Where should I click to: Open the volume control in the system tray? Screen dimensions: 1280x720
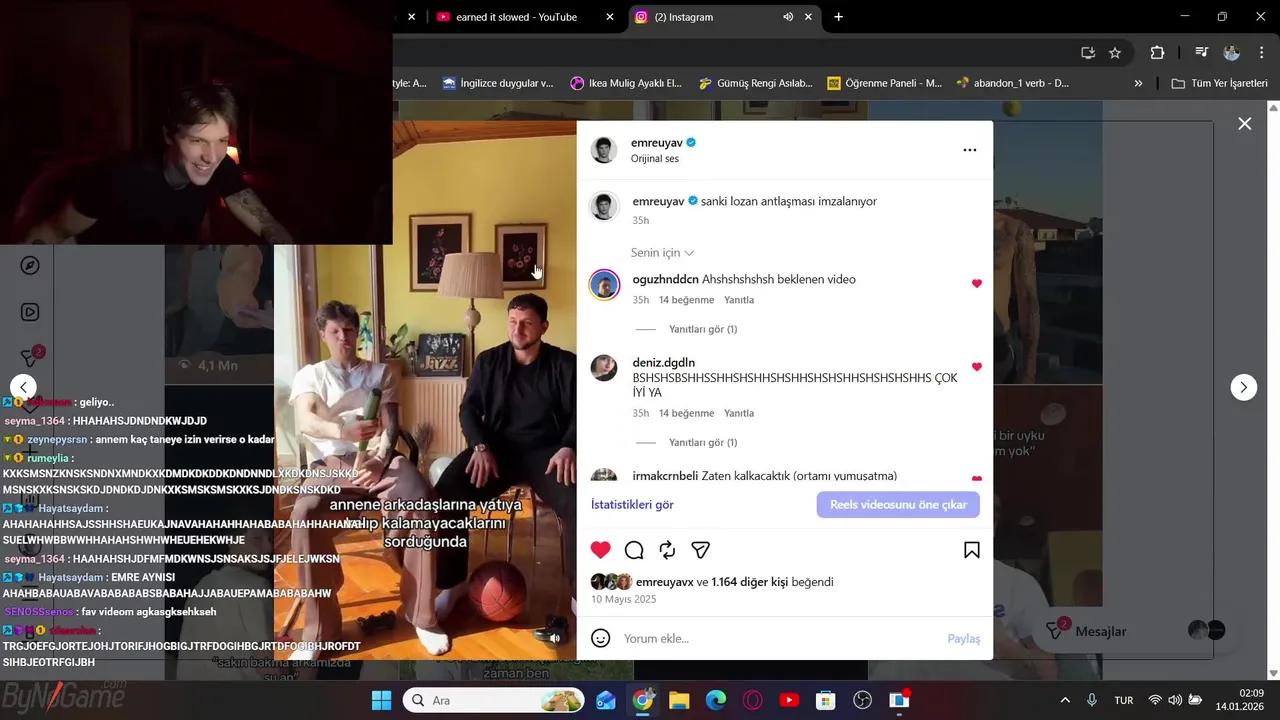(1175, 700)
